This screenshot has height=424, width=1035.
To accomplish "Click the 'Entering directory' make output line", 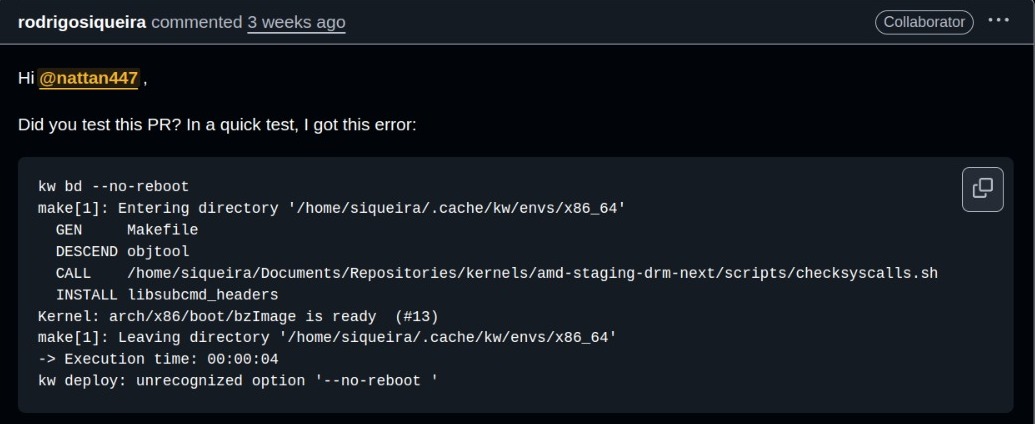I will (x=332, y=208).
